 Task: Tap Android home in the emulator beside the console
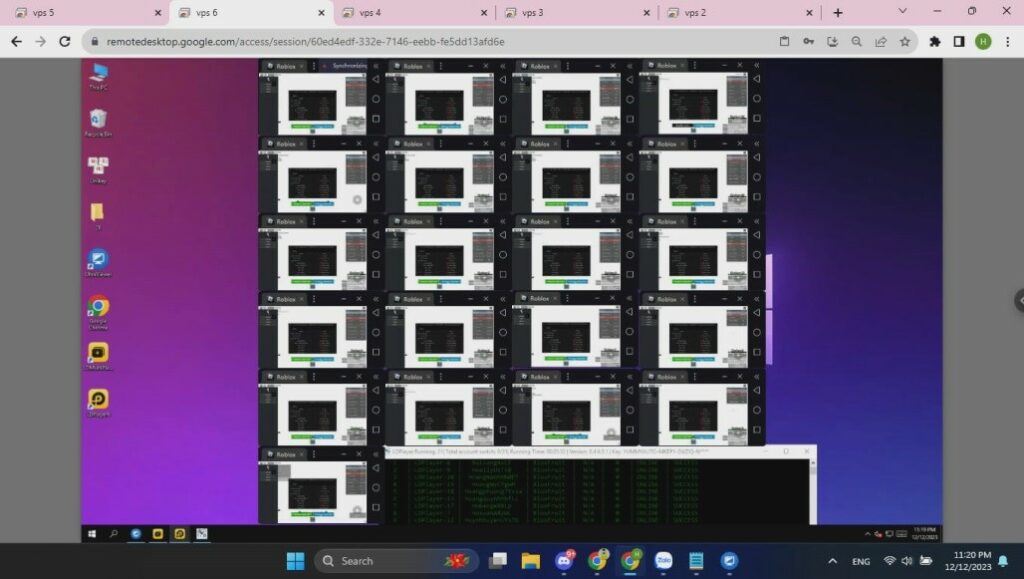click(x=376, y=488)
